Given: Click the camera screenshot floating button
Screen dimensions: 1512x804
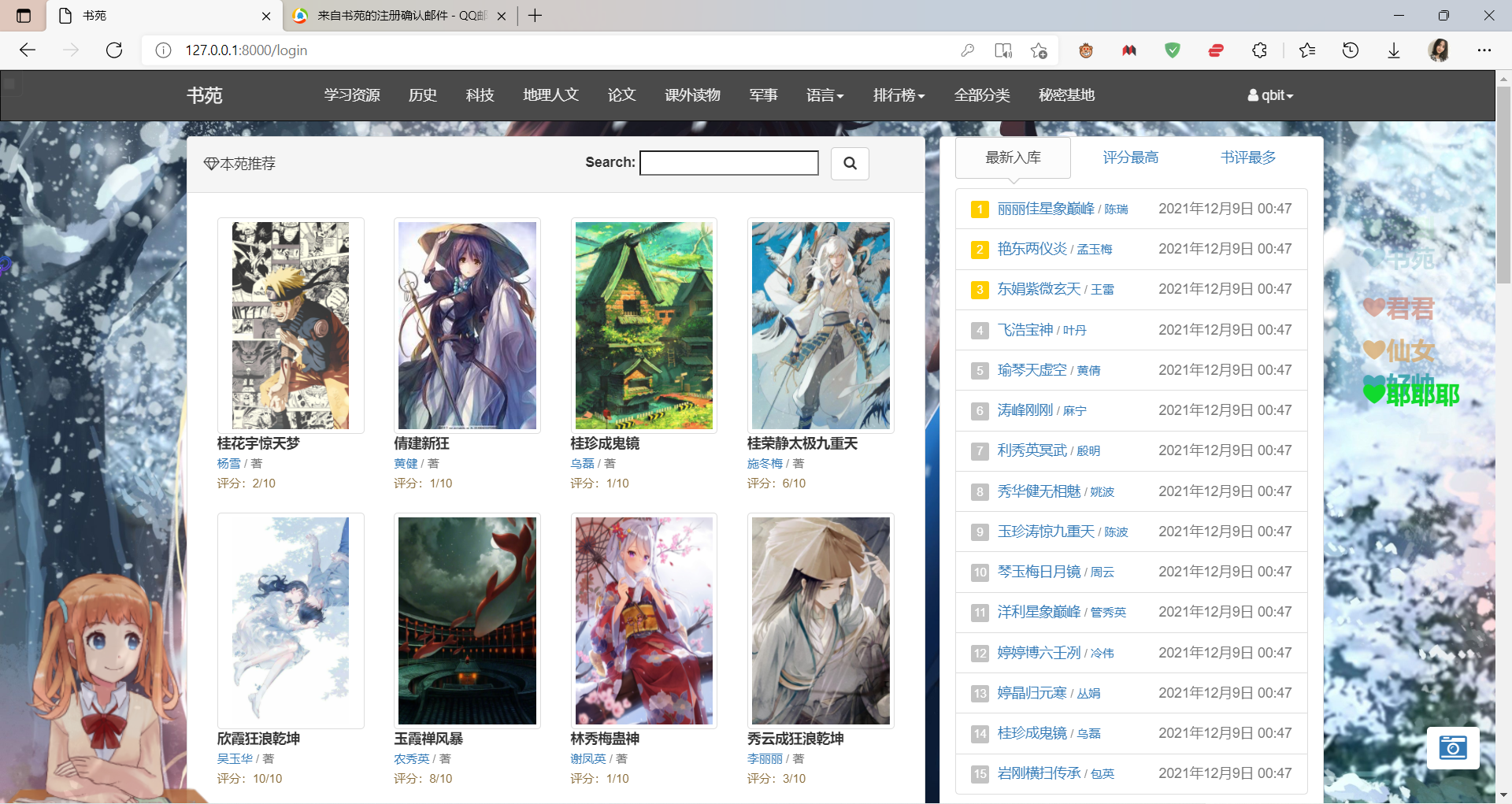Looking at the screenshot, I should [1453, 747].
